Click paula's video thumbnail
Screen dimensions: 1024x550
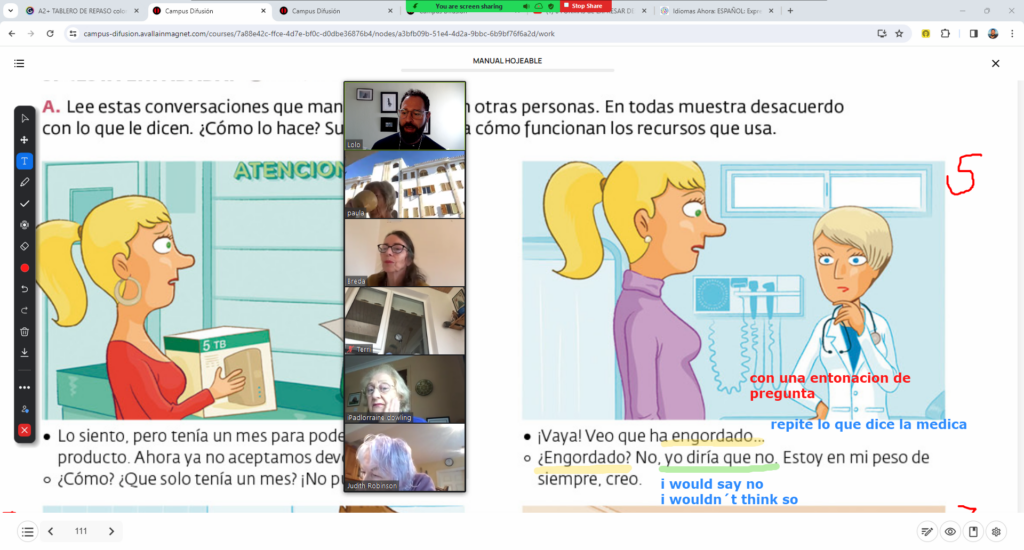click(405, 184)
